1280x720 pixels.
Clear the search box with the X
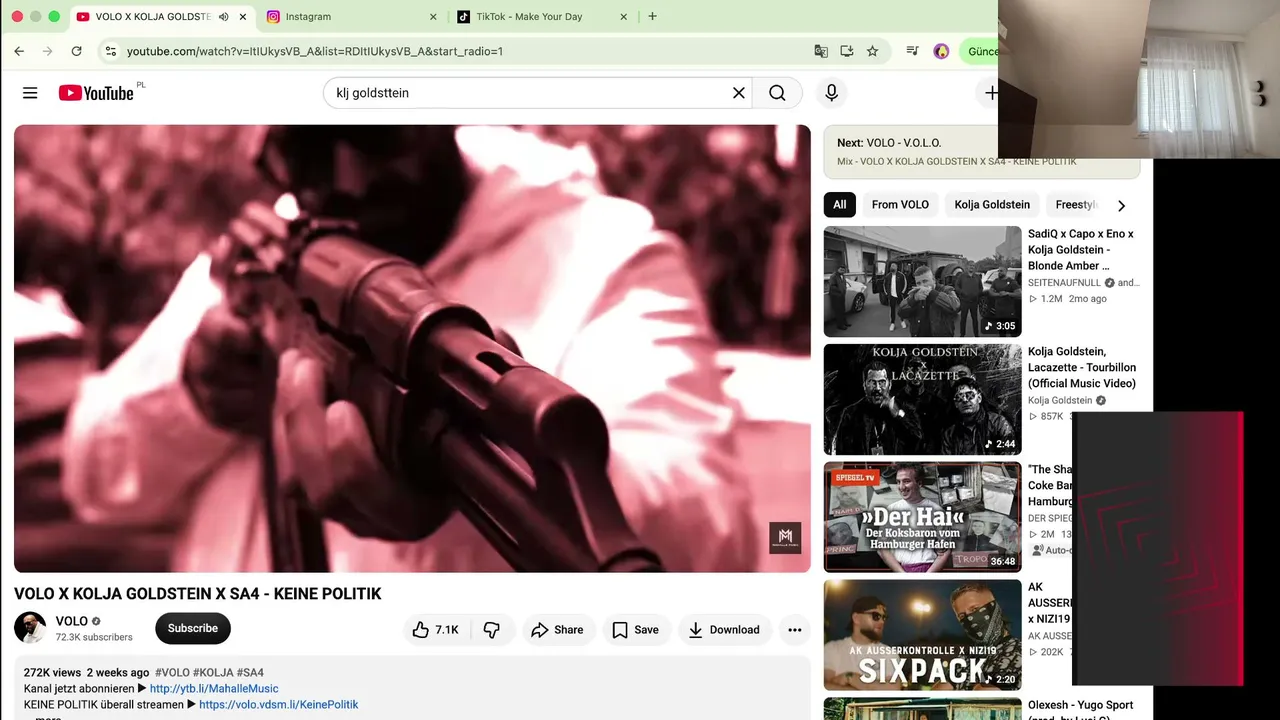coord(739,93)
